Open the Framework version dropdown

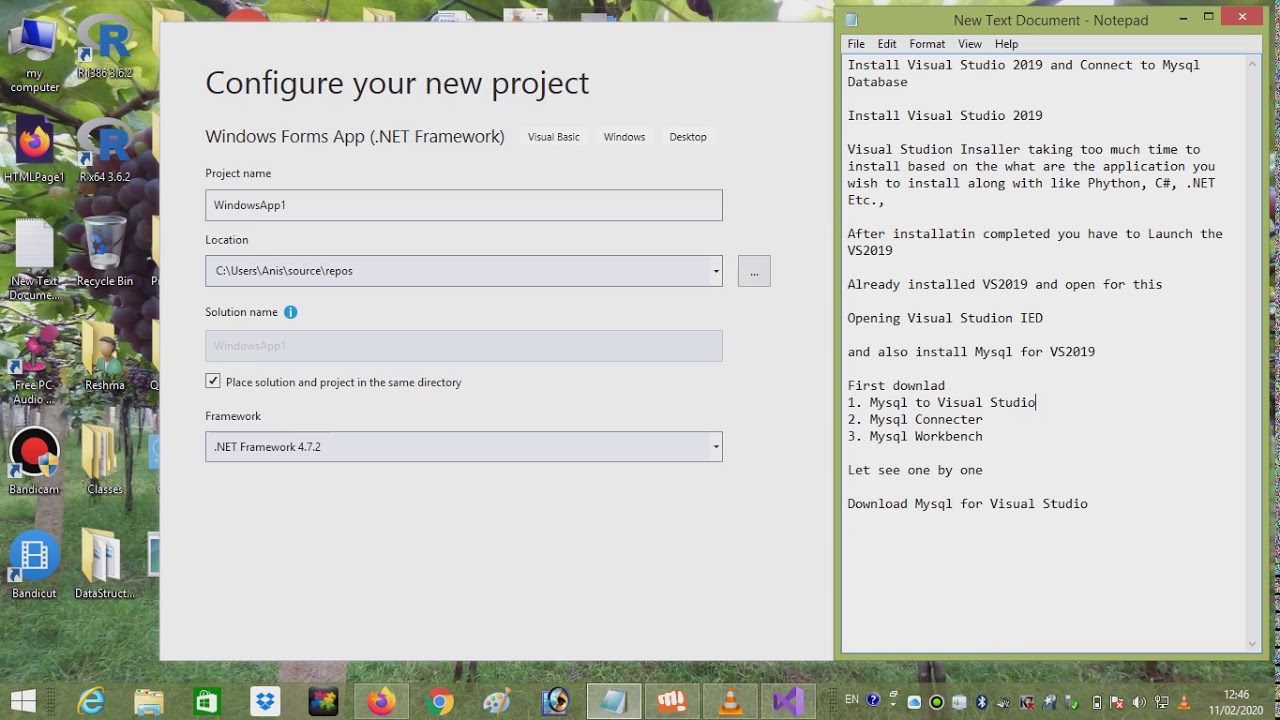464,447
